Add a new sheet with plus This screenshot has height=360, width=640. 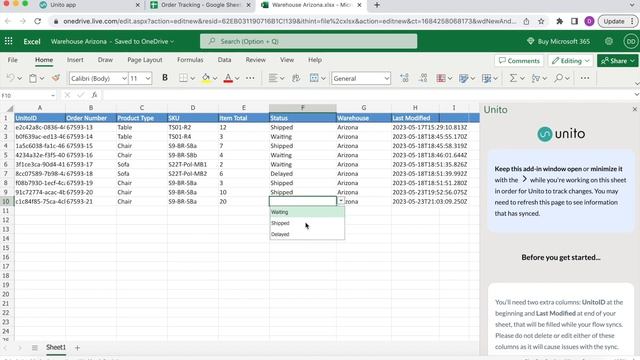pyautogui.click(x=77, y=348)
